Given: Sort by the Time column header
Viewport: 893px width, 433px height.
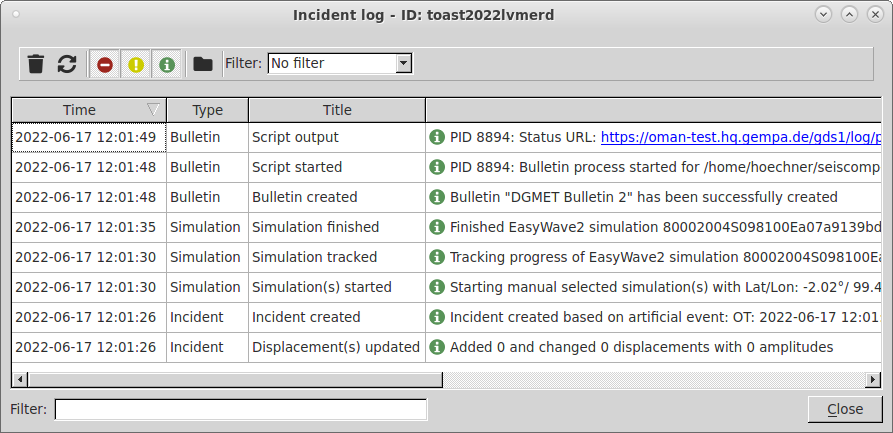Looking at the screenshot, I should pos(89,110).
